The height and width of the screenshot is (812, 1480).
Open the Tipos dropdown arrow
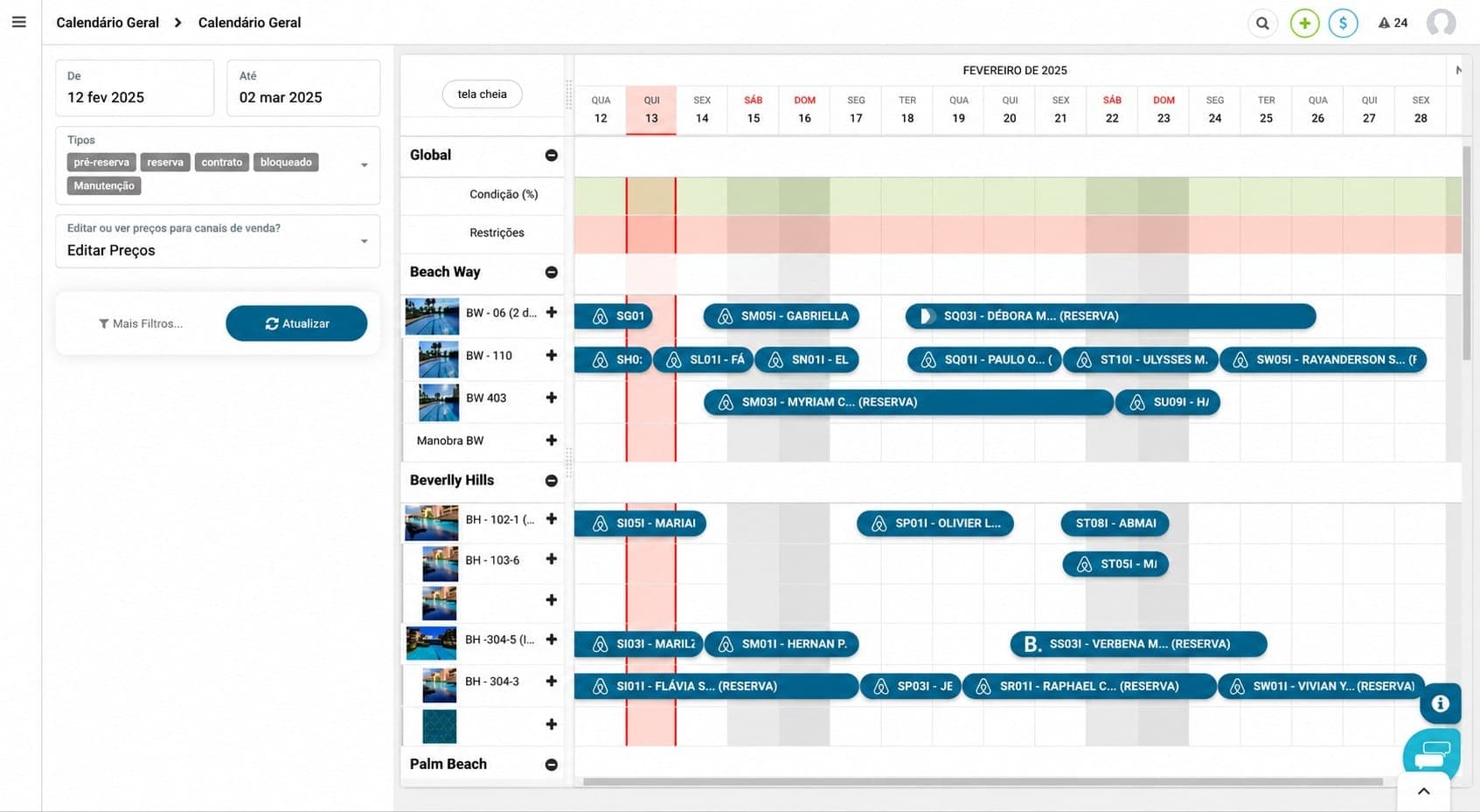[365, 165]
